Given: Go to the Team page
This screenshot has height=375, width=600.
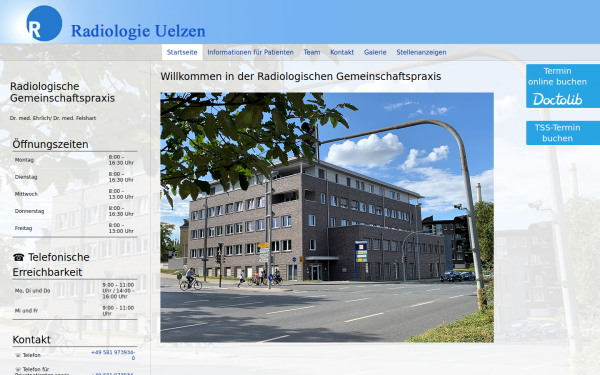Looking at the screenshot, I should pos(312,52).
